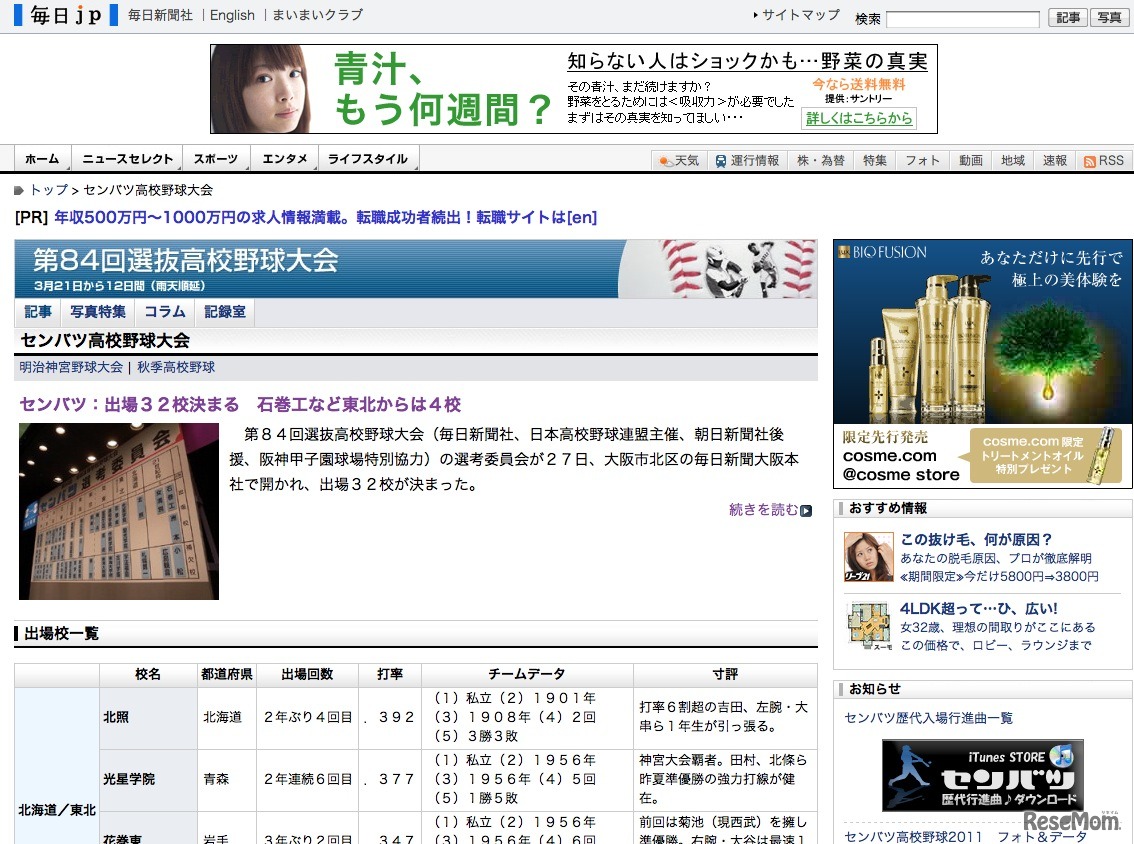Open この抜け毛、何が原因？ link
1134x844 pixels.
976,540
